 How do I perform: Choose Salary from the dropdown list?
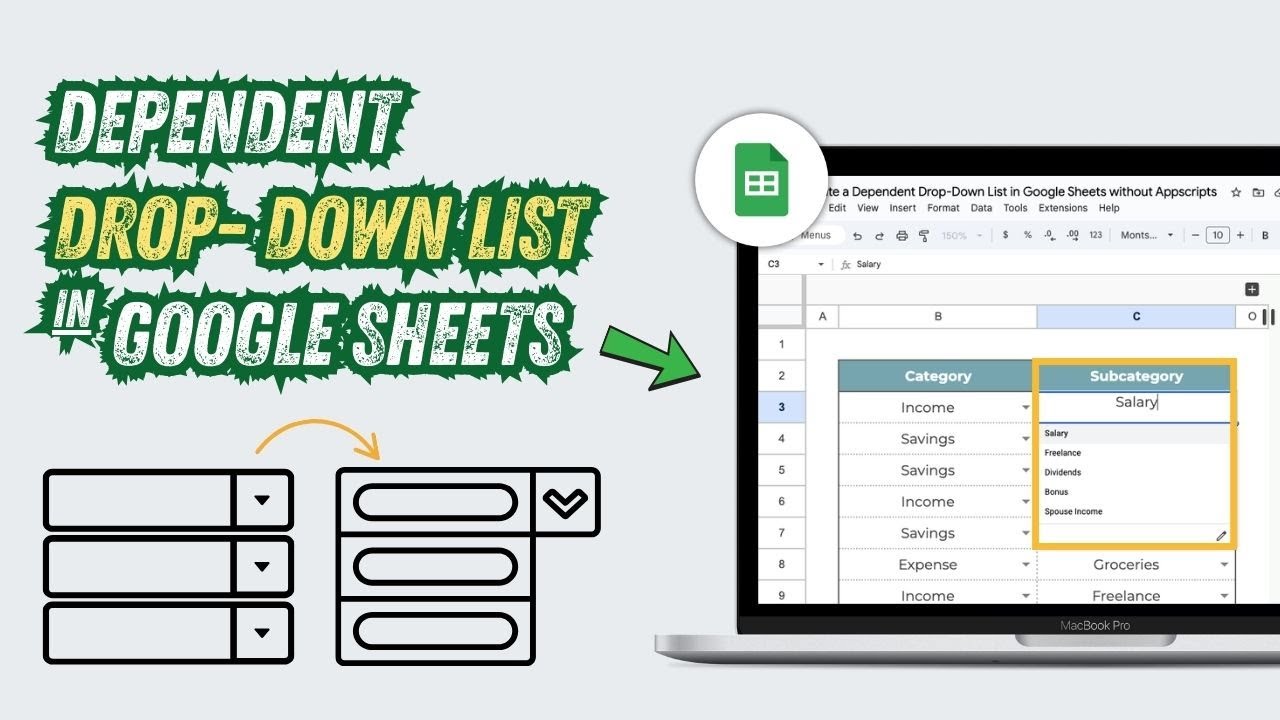(x=1134, y=433)
